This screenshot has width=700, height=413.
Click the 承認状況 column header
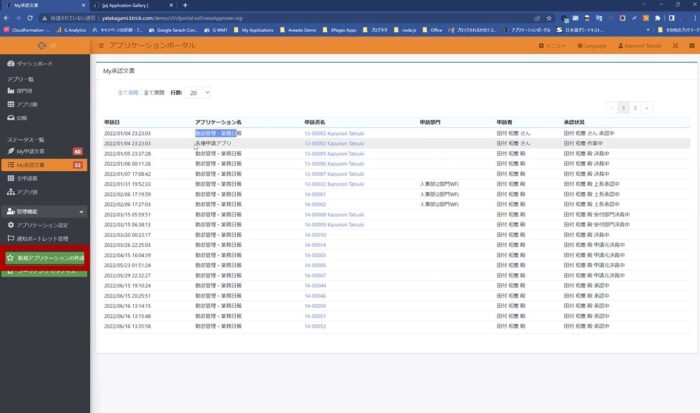coord(574,122)
